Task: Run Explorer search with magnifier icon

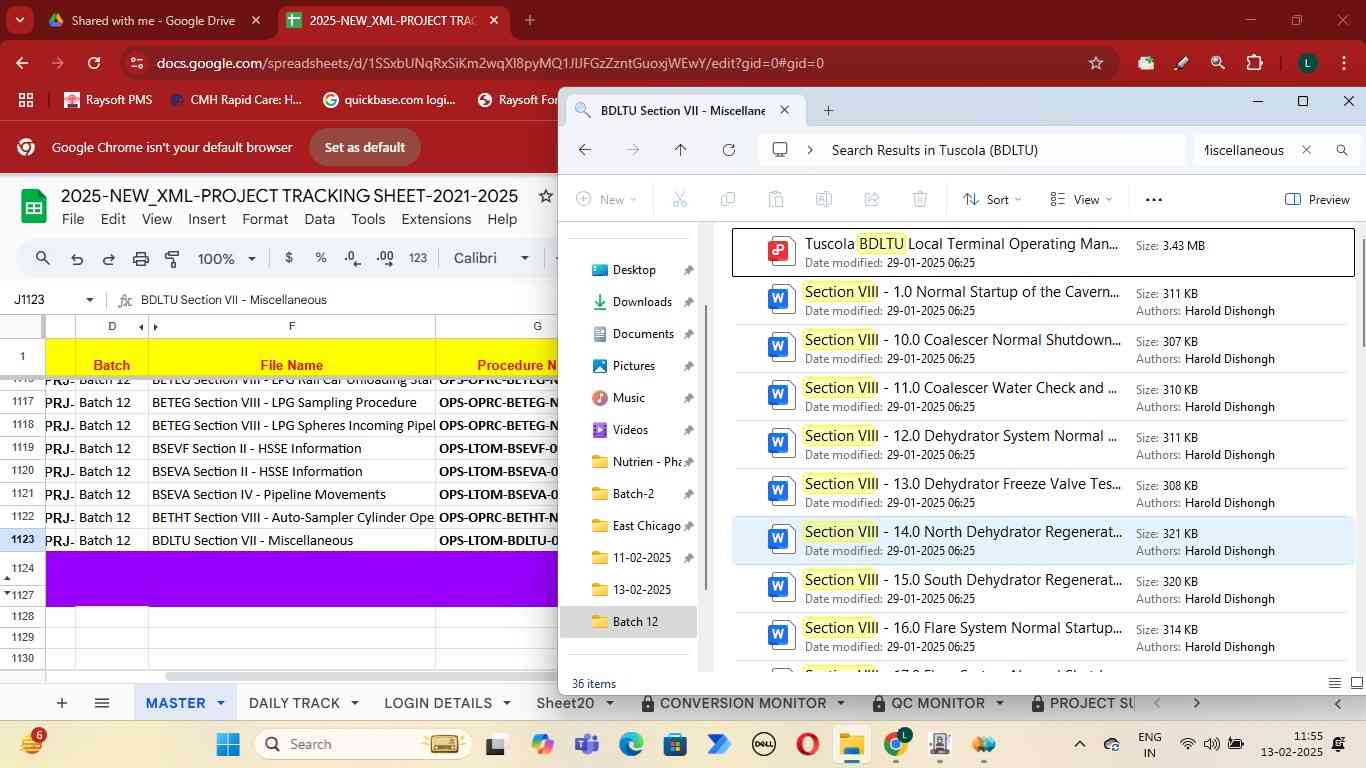Action: (1342, 150)
